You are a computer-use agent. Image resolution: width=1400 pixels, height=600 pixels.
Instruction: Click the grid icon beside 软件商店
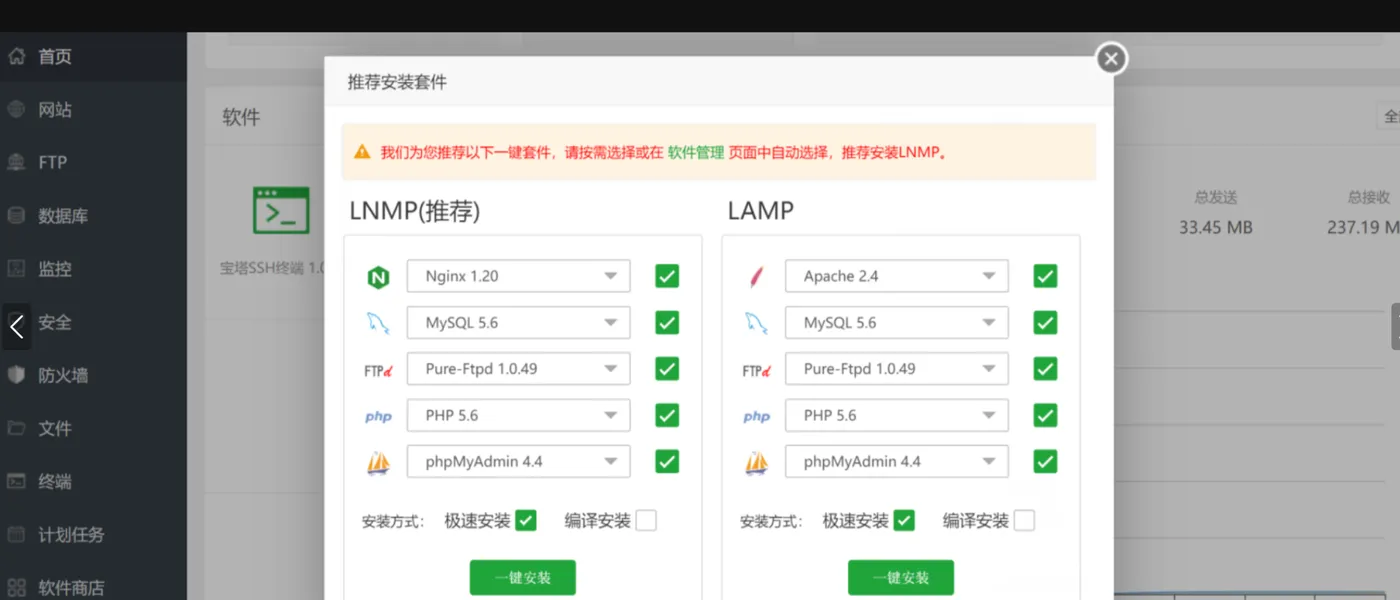point(16,587)
